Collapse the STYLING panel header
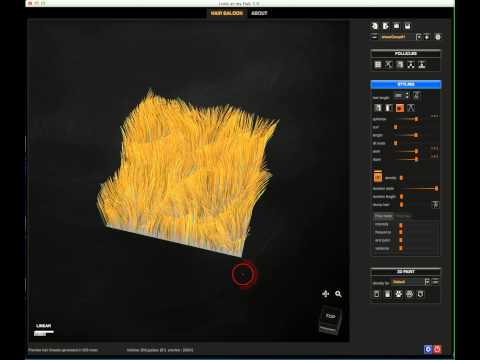This screenshot has height=360, width=480. tap(406, 84)
